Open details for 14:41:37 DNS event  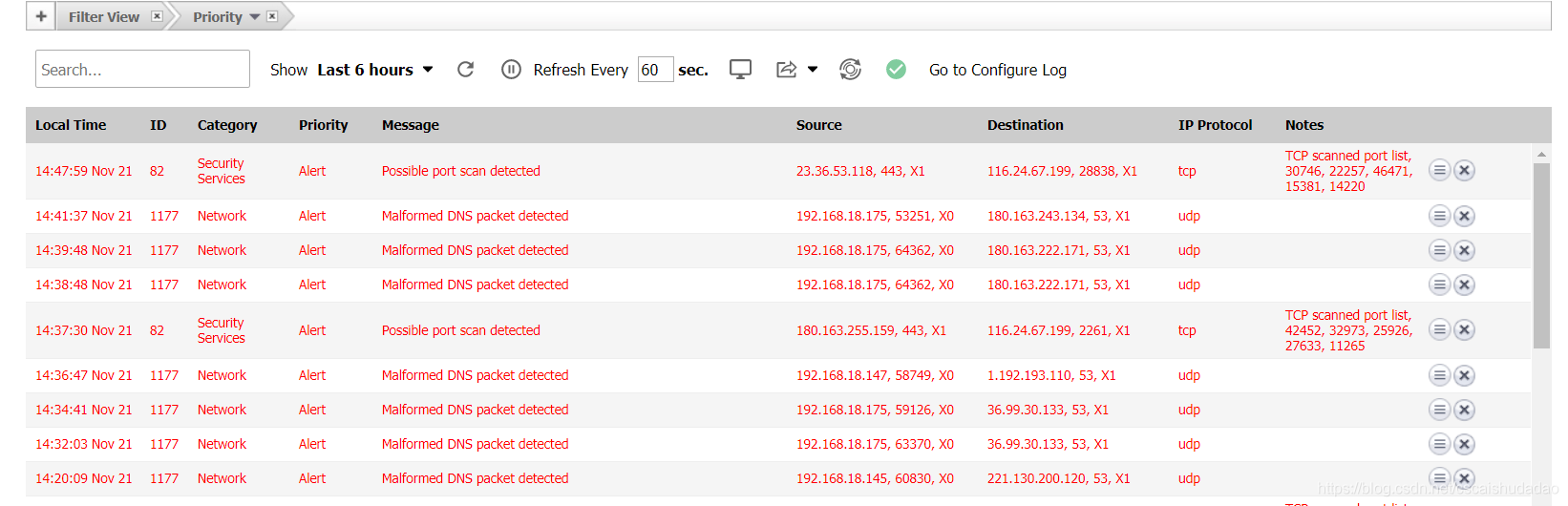point(1439,216)
